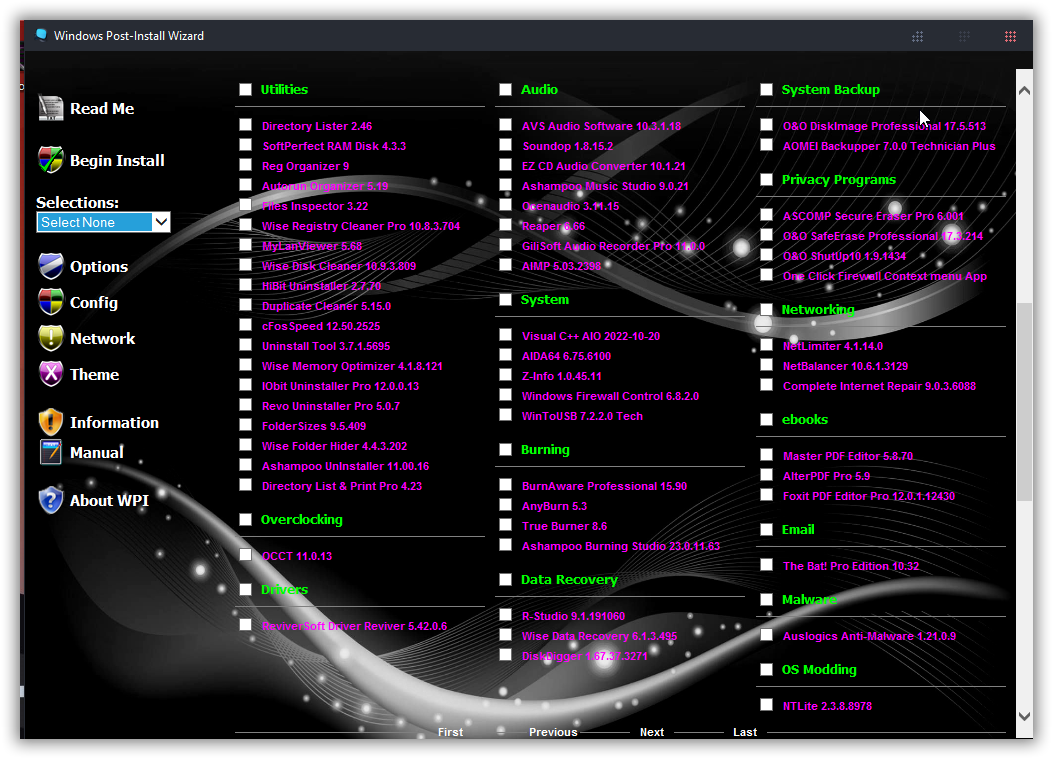Open the About WPI label
This screenshot has width=1053, height=759.
pyautogui.click(x=109, y=501)
